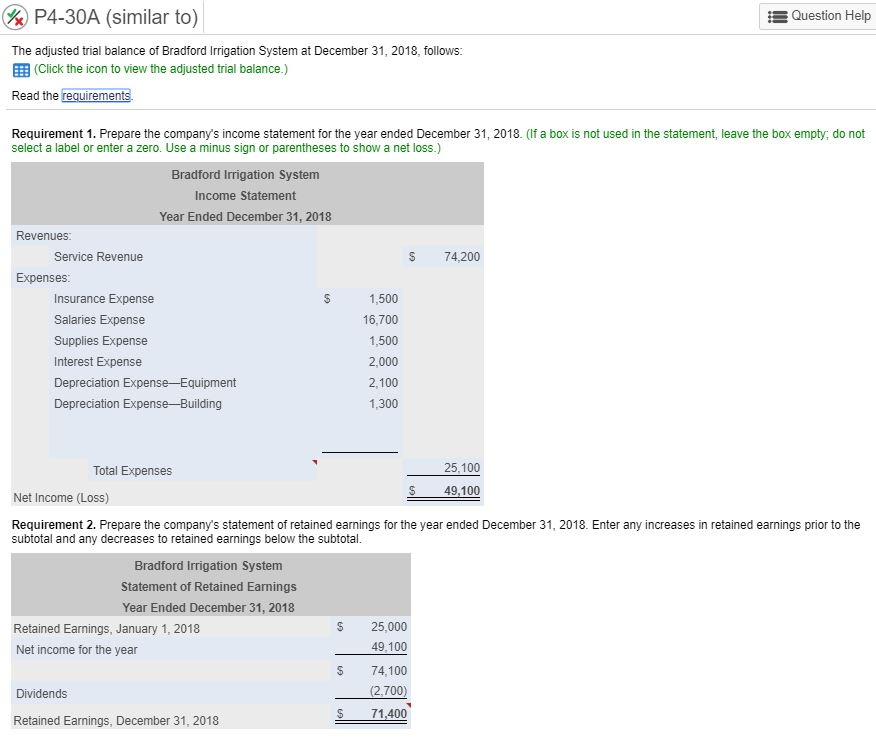
Task: Click the Revenues: label in income statement
Action: (x=44, y=236)
